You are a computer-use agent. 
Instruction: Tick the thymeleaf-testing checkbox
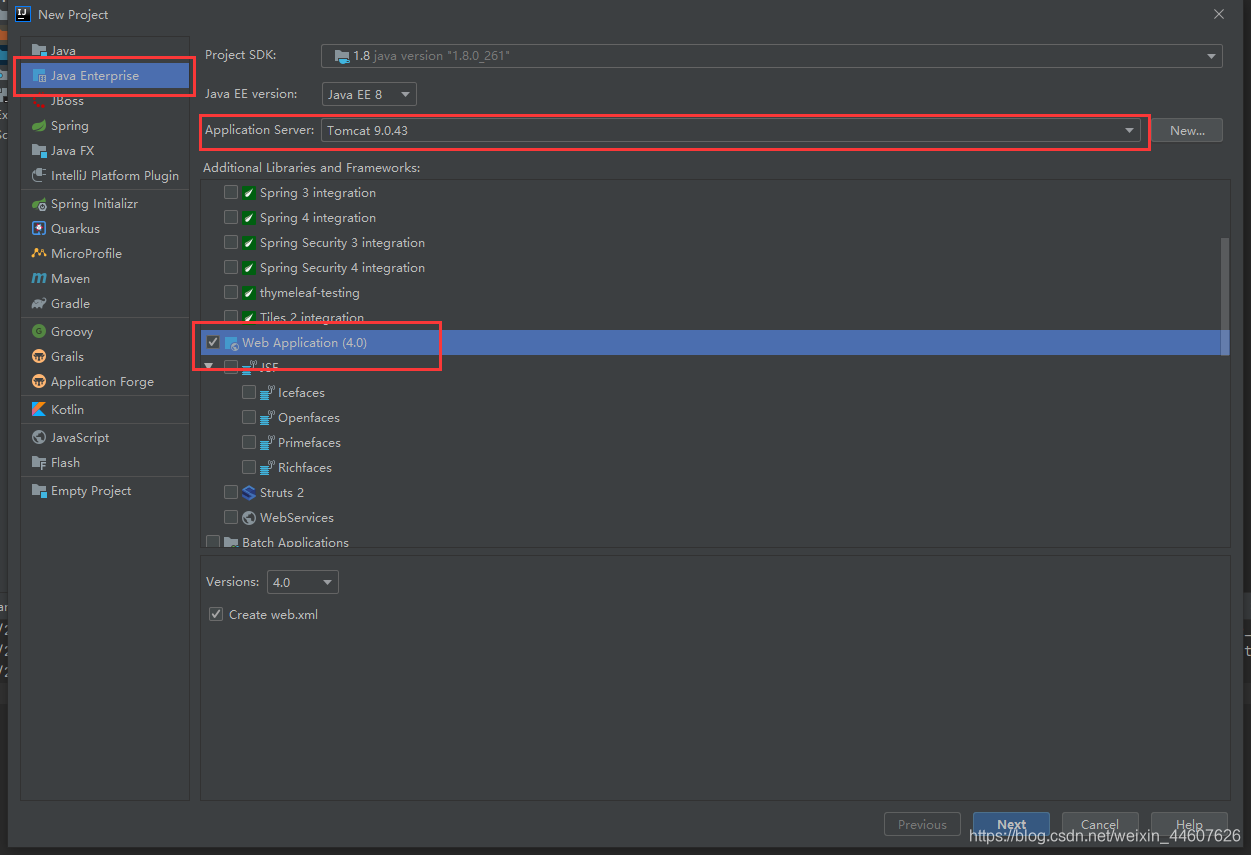click(231, 292)
